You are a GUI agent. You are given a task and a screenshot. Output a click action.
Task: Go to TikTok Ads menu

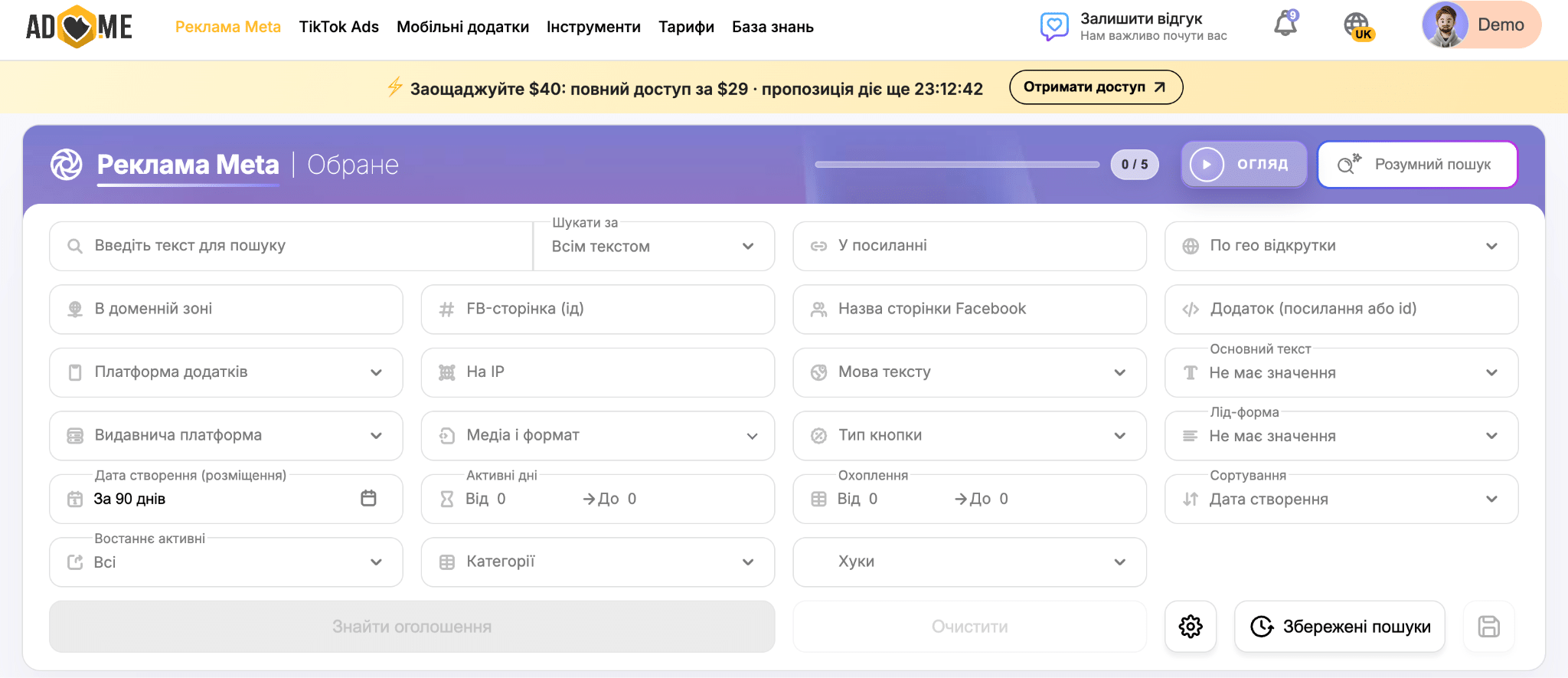338,27
